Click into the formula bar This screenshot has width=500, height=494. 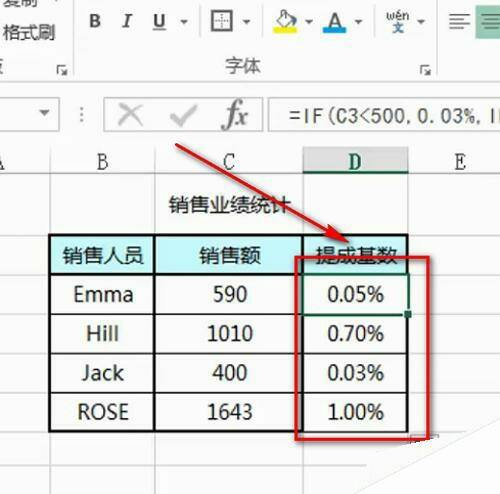(x=384, y=115)
